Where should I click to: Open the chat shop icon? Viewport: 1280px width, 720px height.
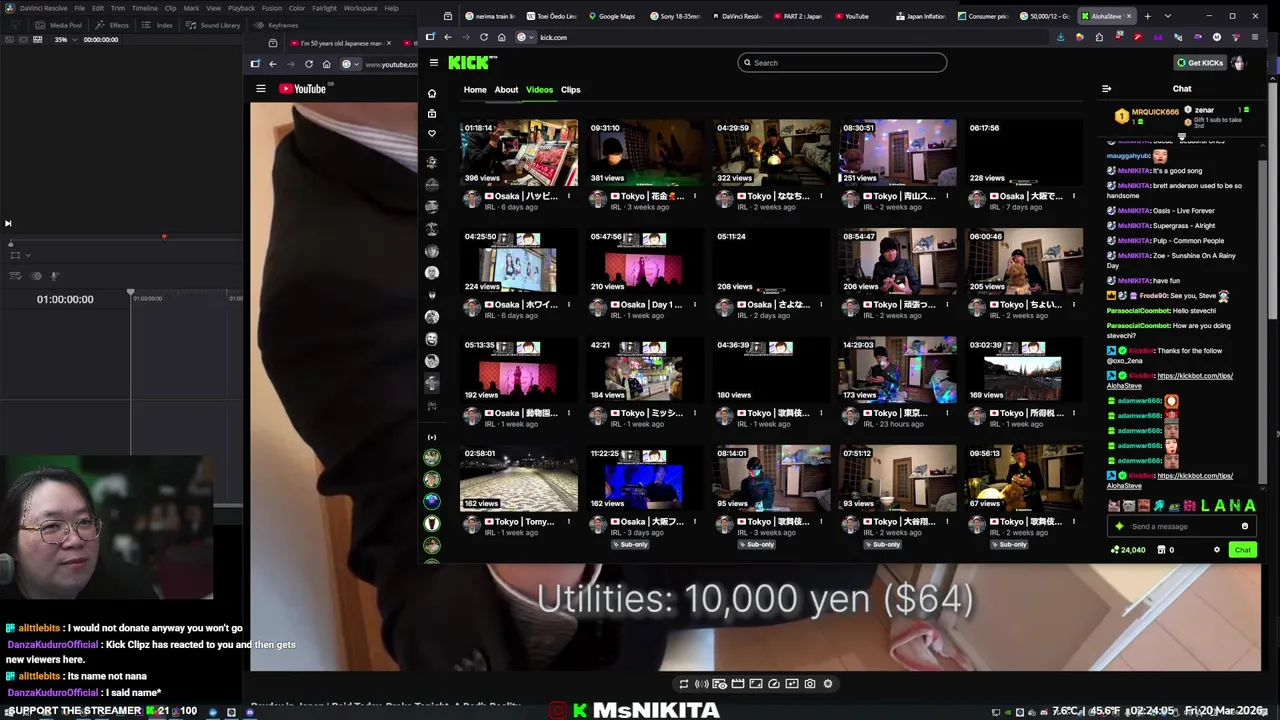tap(1161, 550)
